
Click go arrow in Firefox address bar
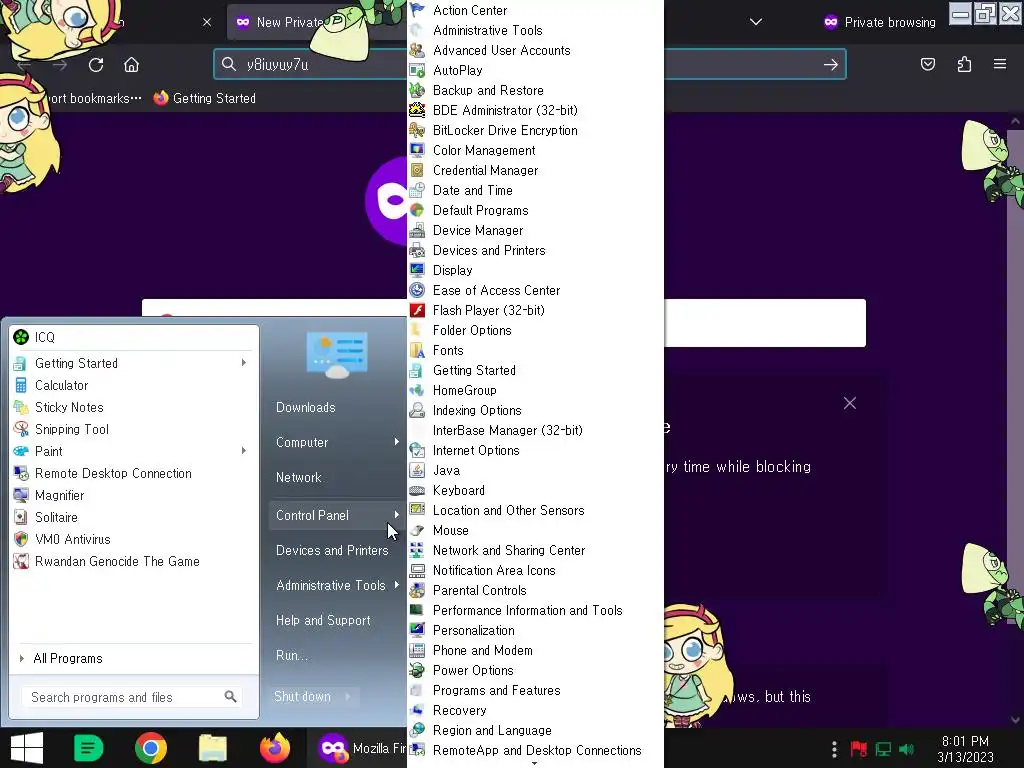point(831,65)
